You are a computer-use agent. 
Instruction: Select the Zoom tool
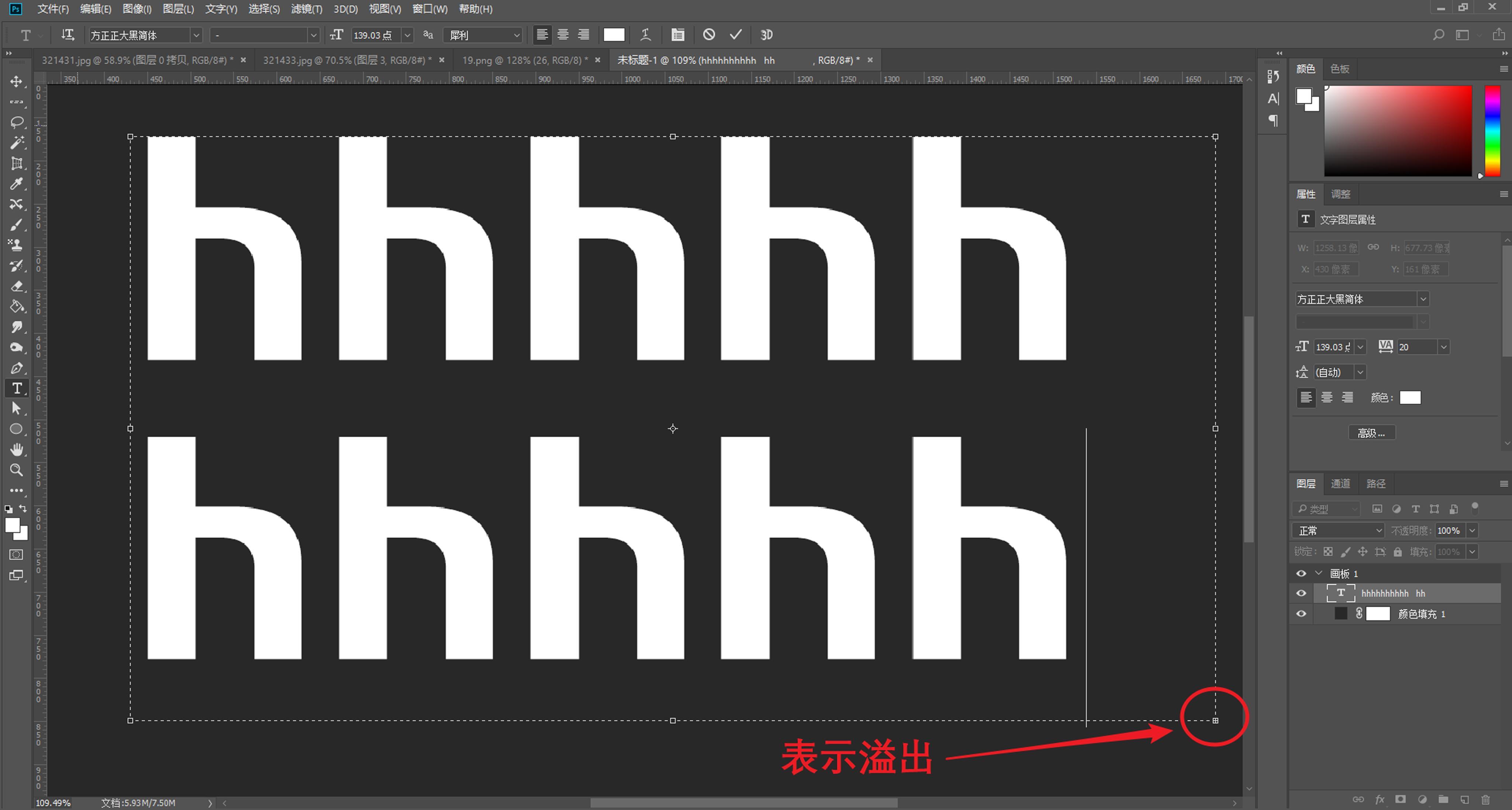coord(17,470)
